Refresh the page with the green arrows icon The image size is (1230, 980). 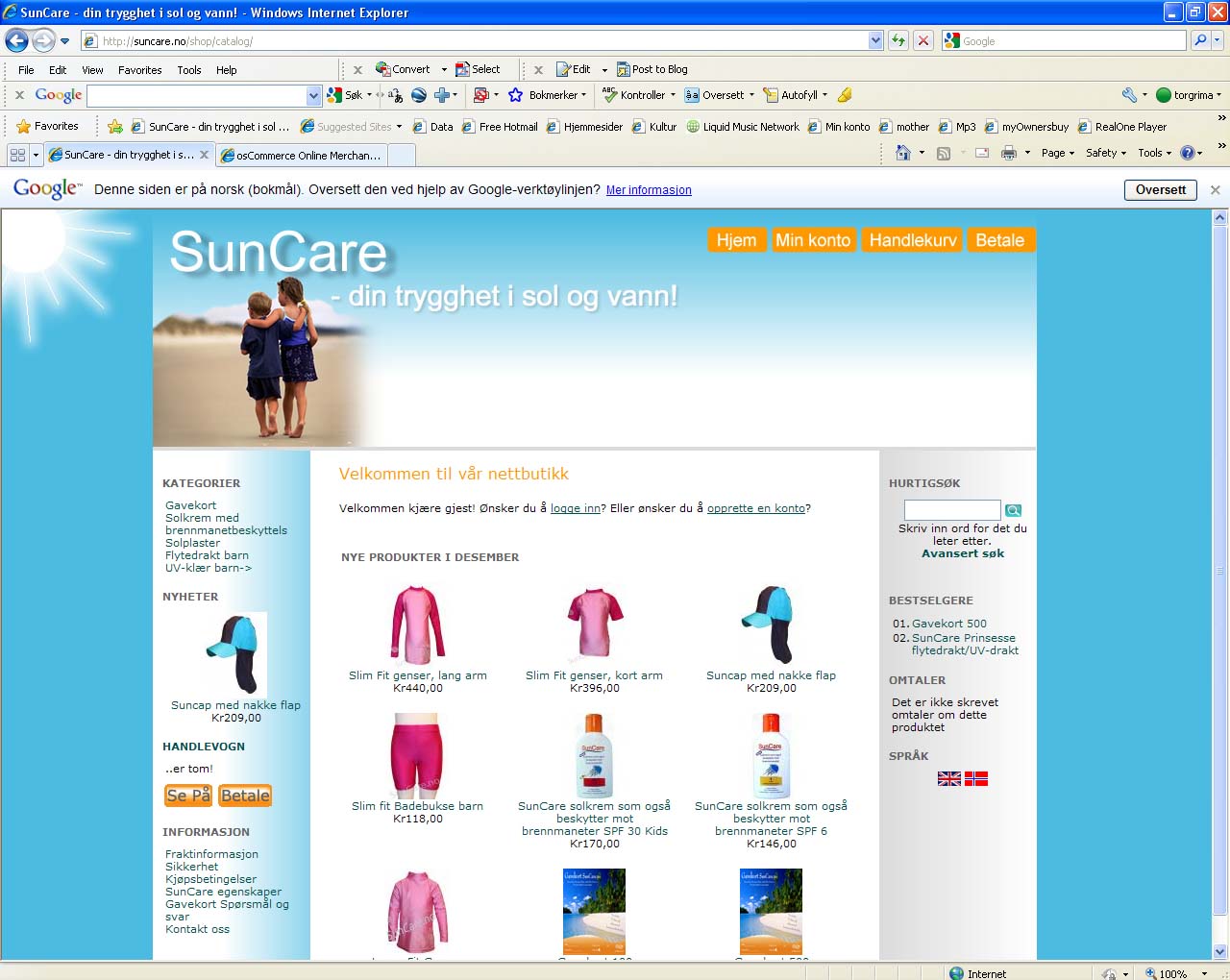(x=898, y=40)
